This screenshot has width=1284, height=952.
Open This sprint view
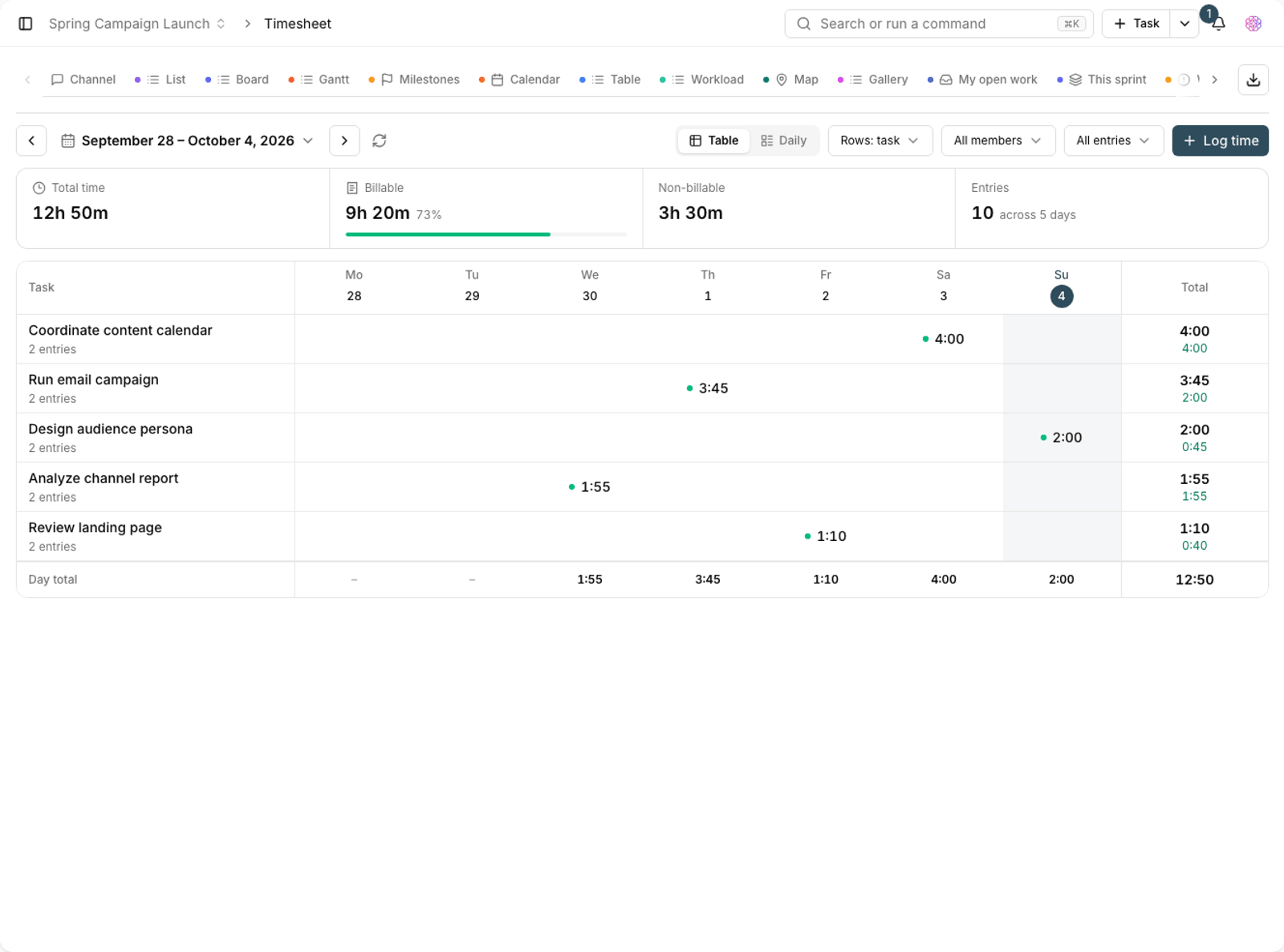coord(1102,79)
